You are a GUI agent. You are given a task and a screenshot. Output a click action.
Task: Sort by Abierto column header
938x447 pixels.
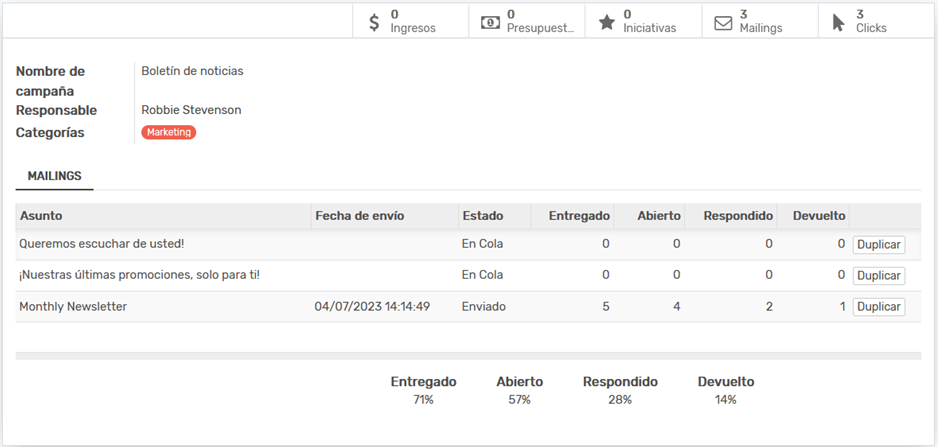659,216
